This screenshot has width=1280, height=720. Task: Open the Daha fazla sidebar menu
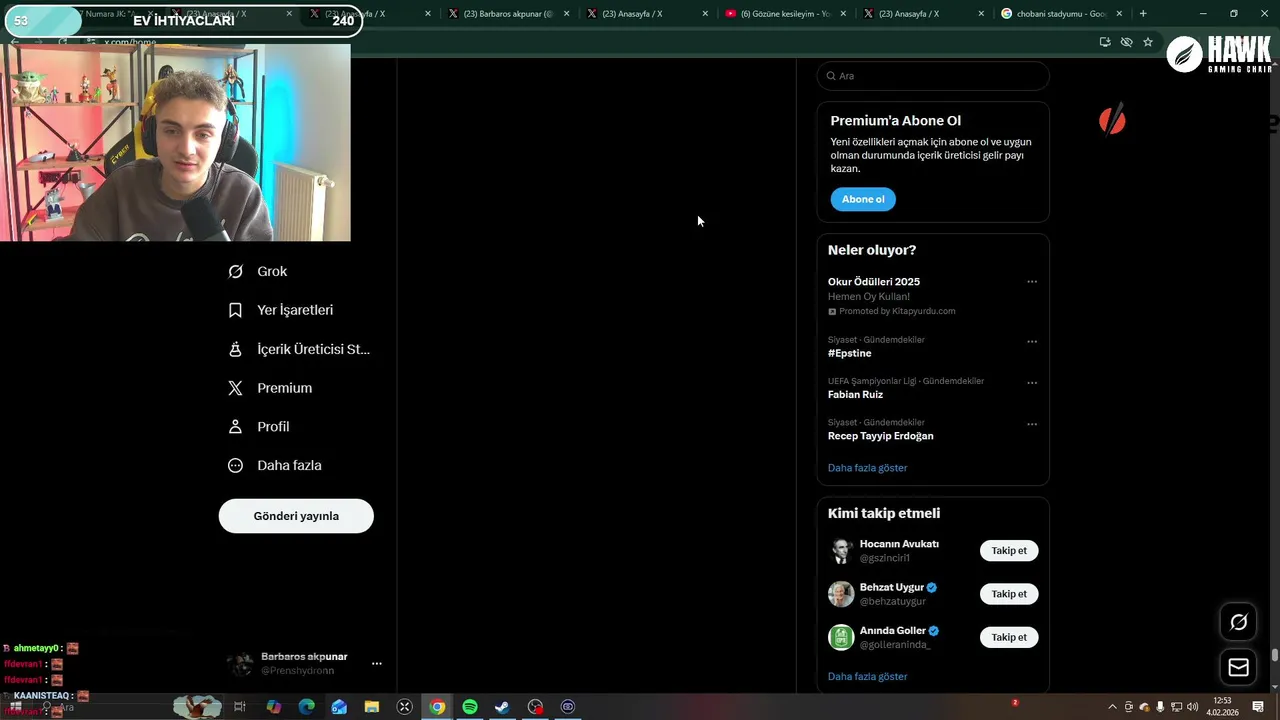pos(275,465)
